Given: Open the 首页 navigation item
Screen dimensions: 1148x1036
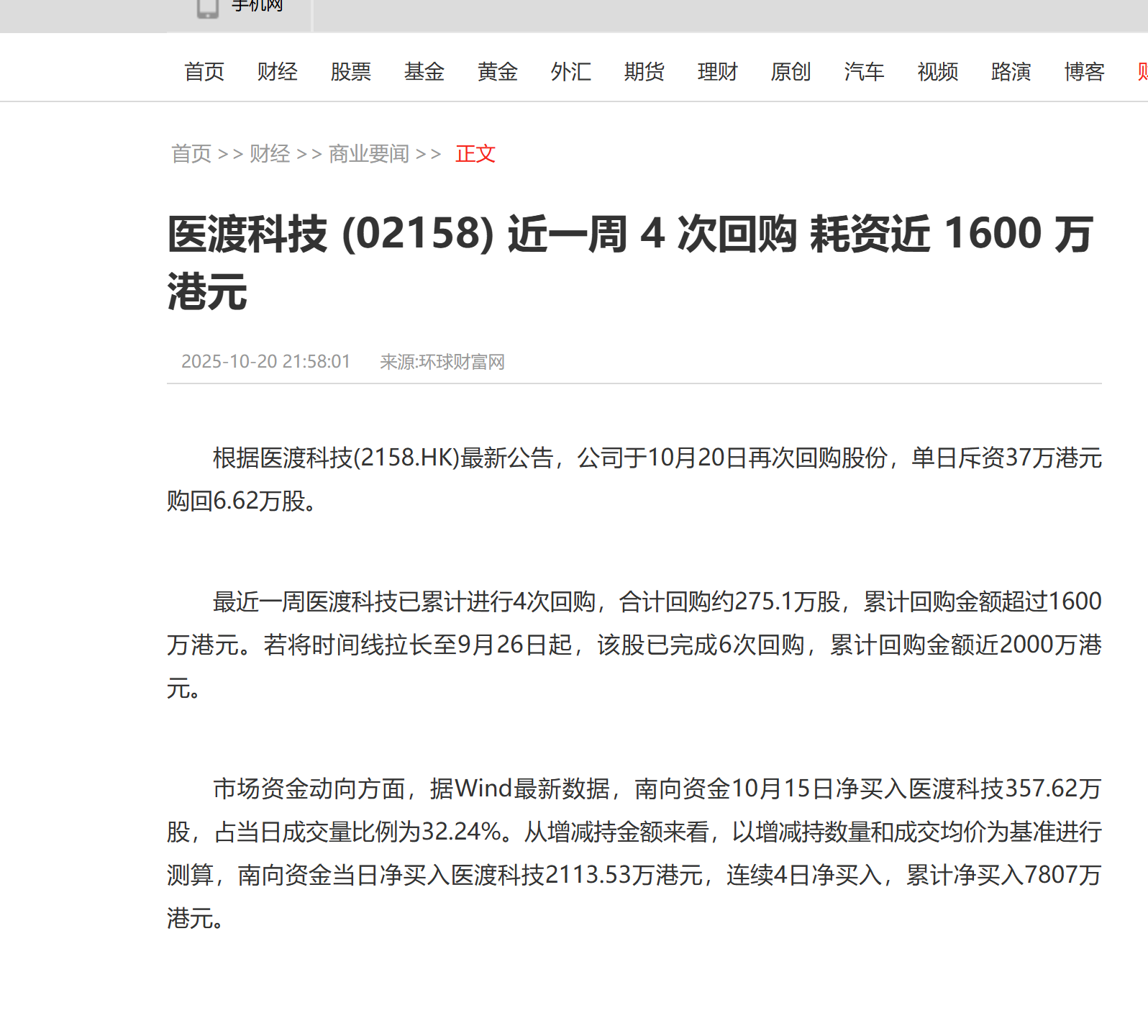Looking at the screenshot, I should [204, 72].
